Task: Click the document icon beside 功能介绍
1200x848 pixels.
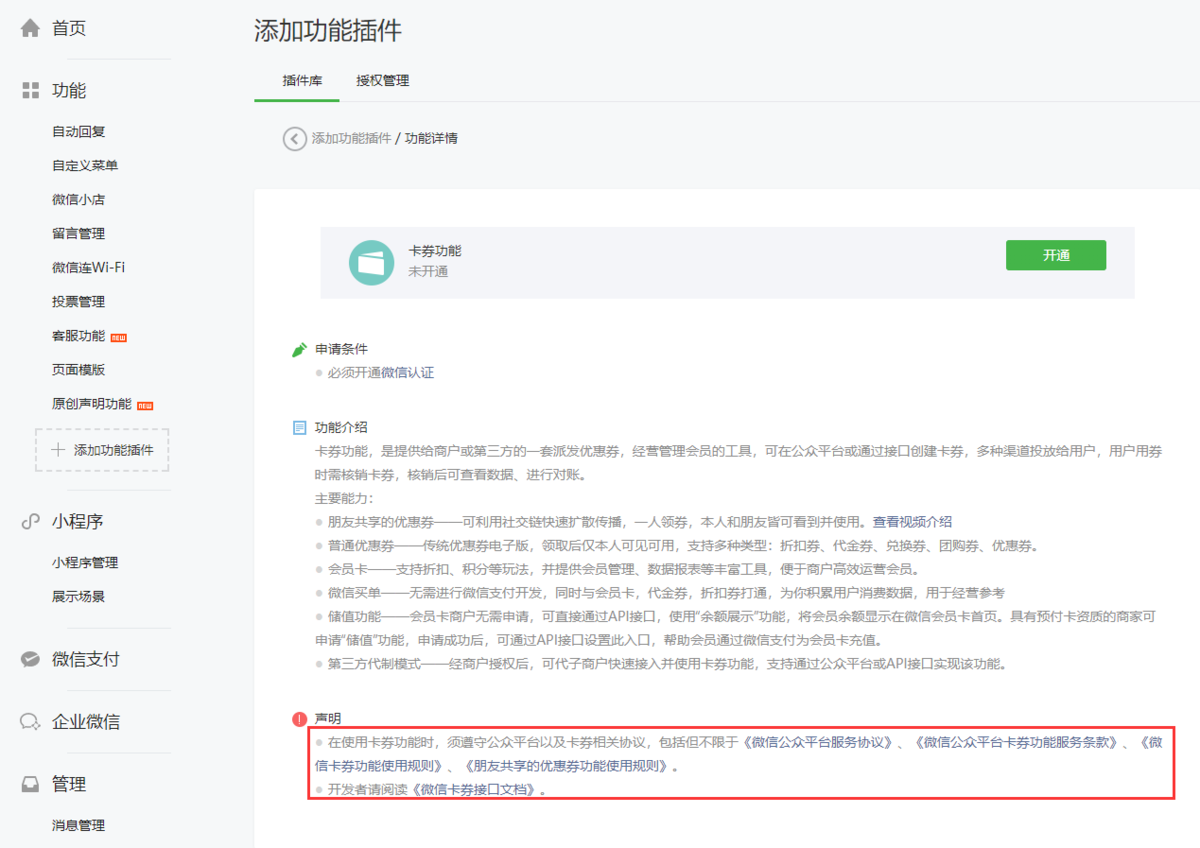Action: [299, 428]
